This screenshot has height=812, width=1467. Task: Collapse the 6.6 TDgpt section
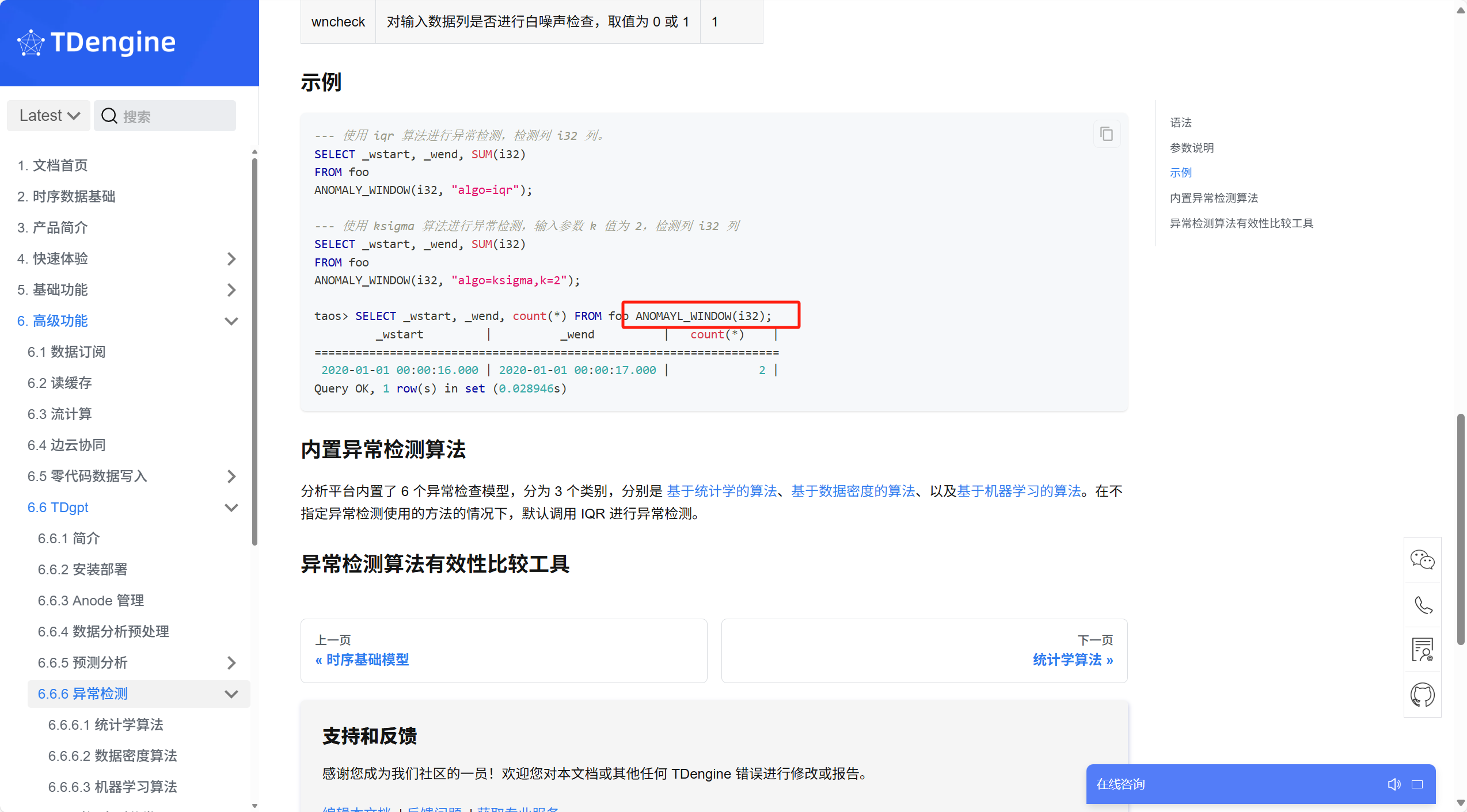click(231, 508)
